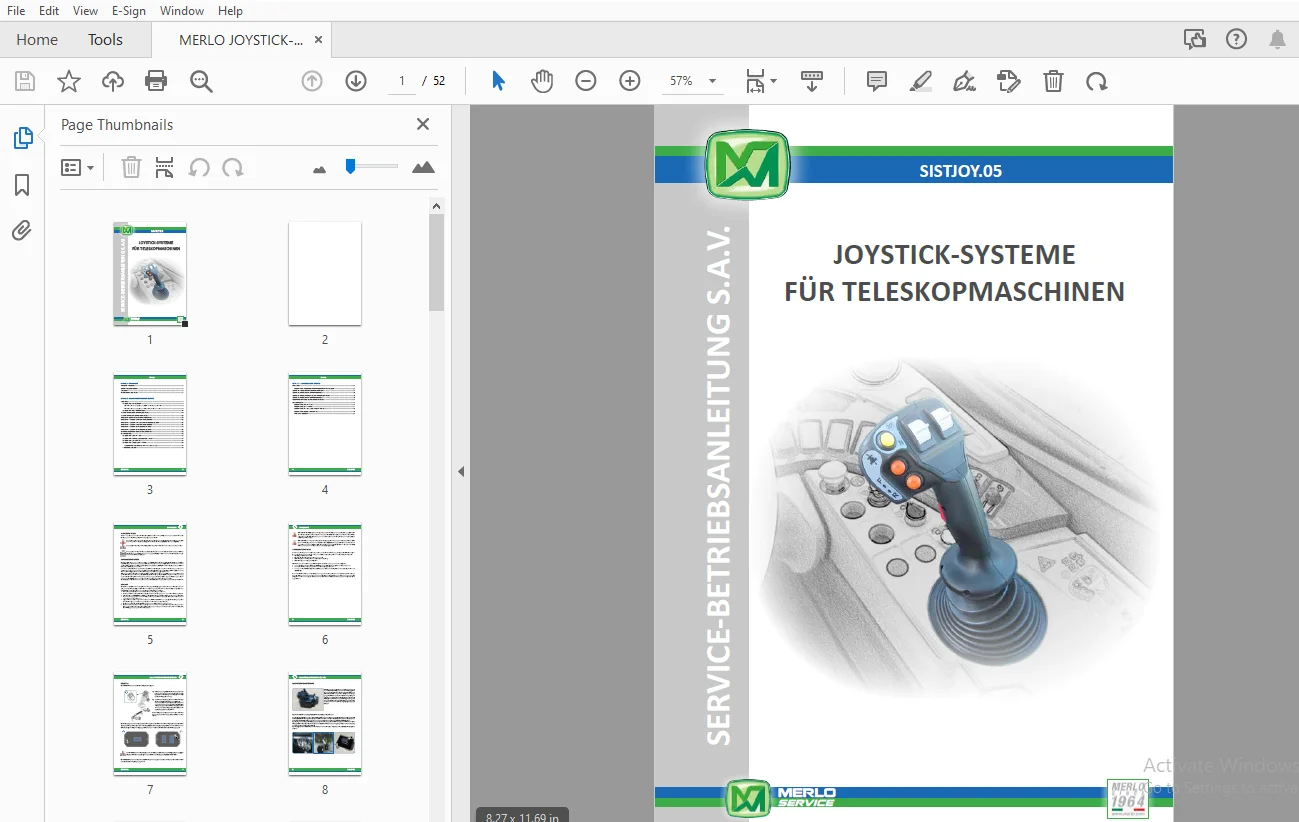Open the Sign document pen tool
Image resolution: width=1299 pixels, height=822 pixels.
pos(965,82)
